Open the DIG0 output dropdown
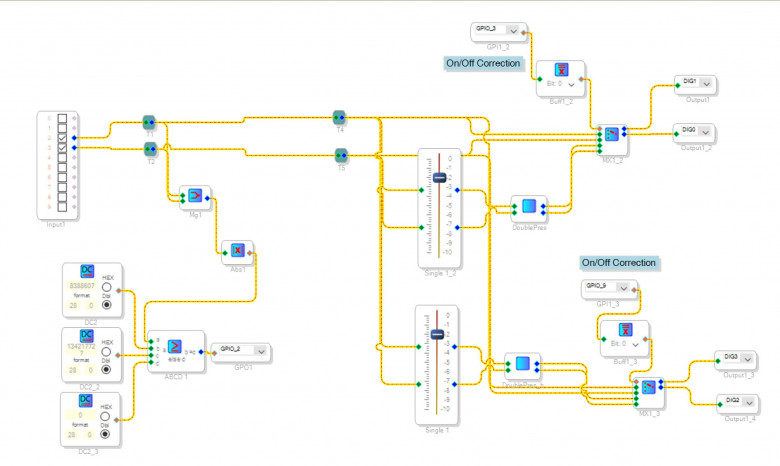This screenshot has width=780, height=466. point(705,132)
